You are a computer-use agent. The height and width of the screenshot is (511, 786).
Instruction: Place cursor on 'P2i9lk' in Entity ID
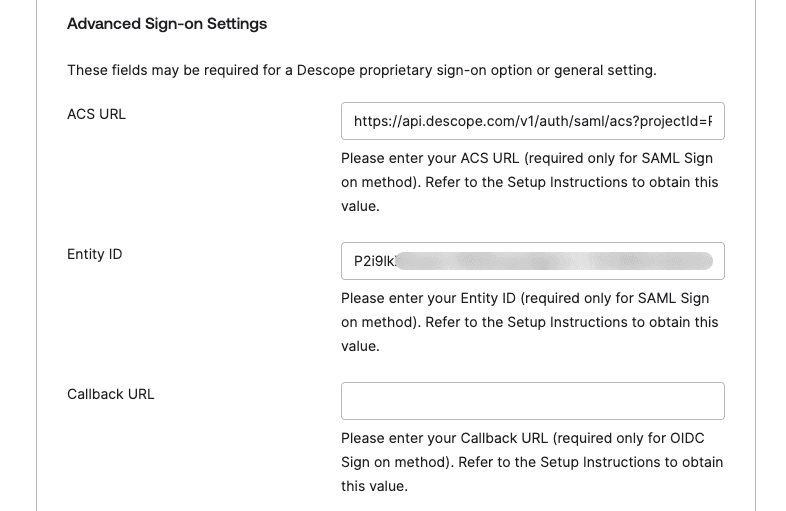tap(375, 261)
